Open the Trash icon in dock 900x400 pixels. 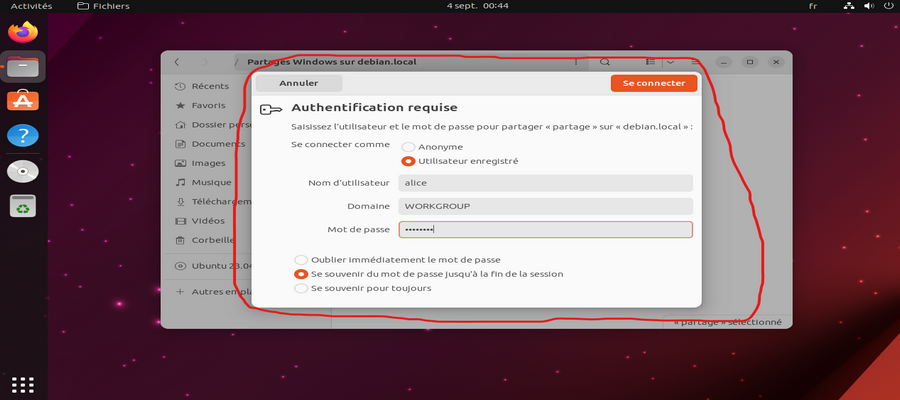pos(22,206)
